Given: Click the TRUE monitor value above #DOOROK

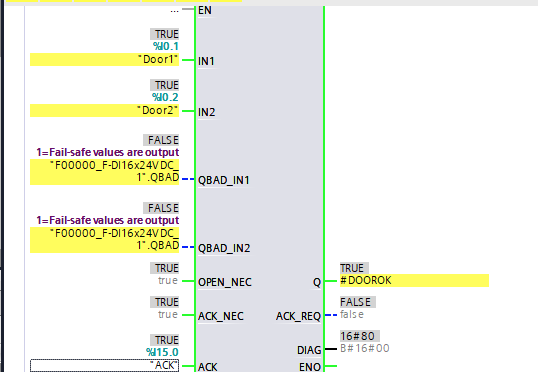Looking at the screenshot, I should [354, 268].
